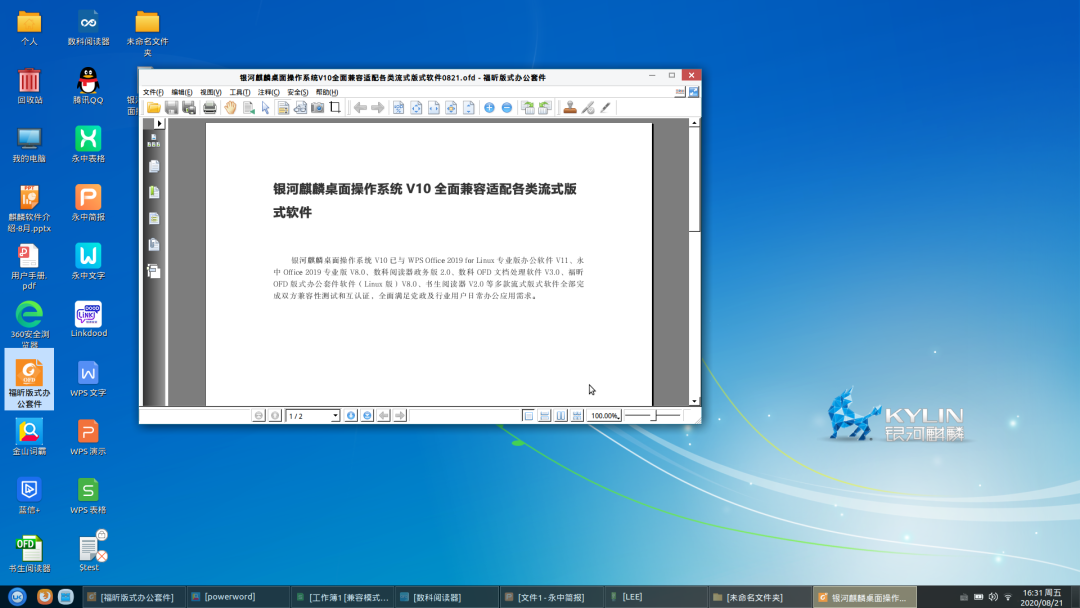Select the Snapshot camera tool
Image resolution: width=1080 pixels, height=608 pixels.
coord(318,107)
